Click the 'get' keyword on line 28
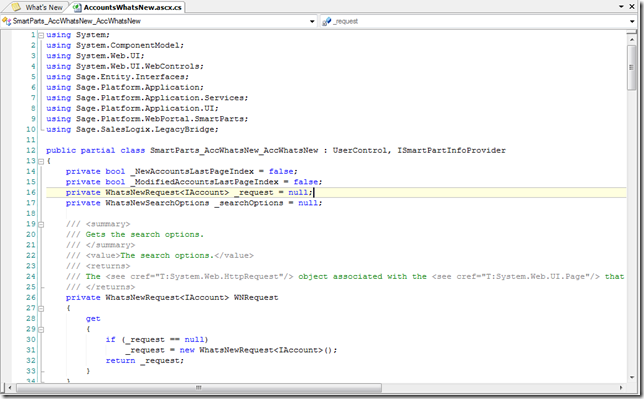 [x=93, y=319]
